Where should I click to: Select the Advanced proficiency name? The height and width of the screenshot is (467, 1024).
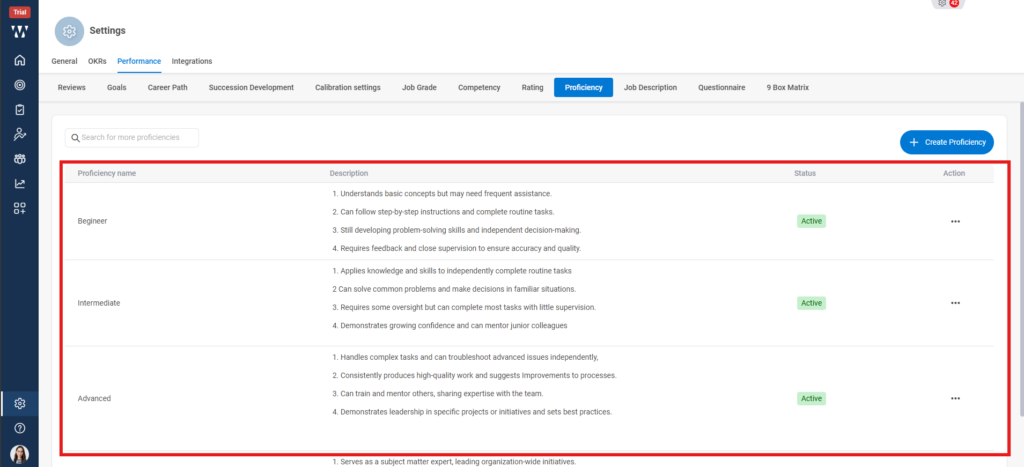(x=94, y=398)
